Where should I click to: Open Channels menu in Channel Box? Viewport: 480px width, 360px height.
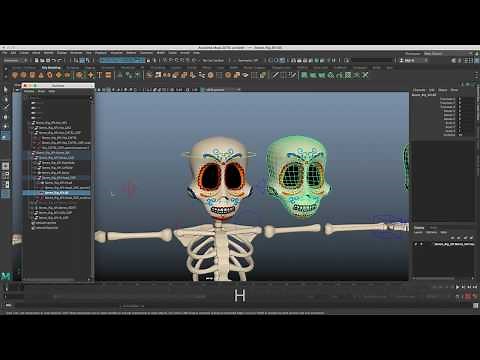(419, 90)
